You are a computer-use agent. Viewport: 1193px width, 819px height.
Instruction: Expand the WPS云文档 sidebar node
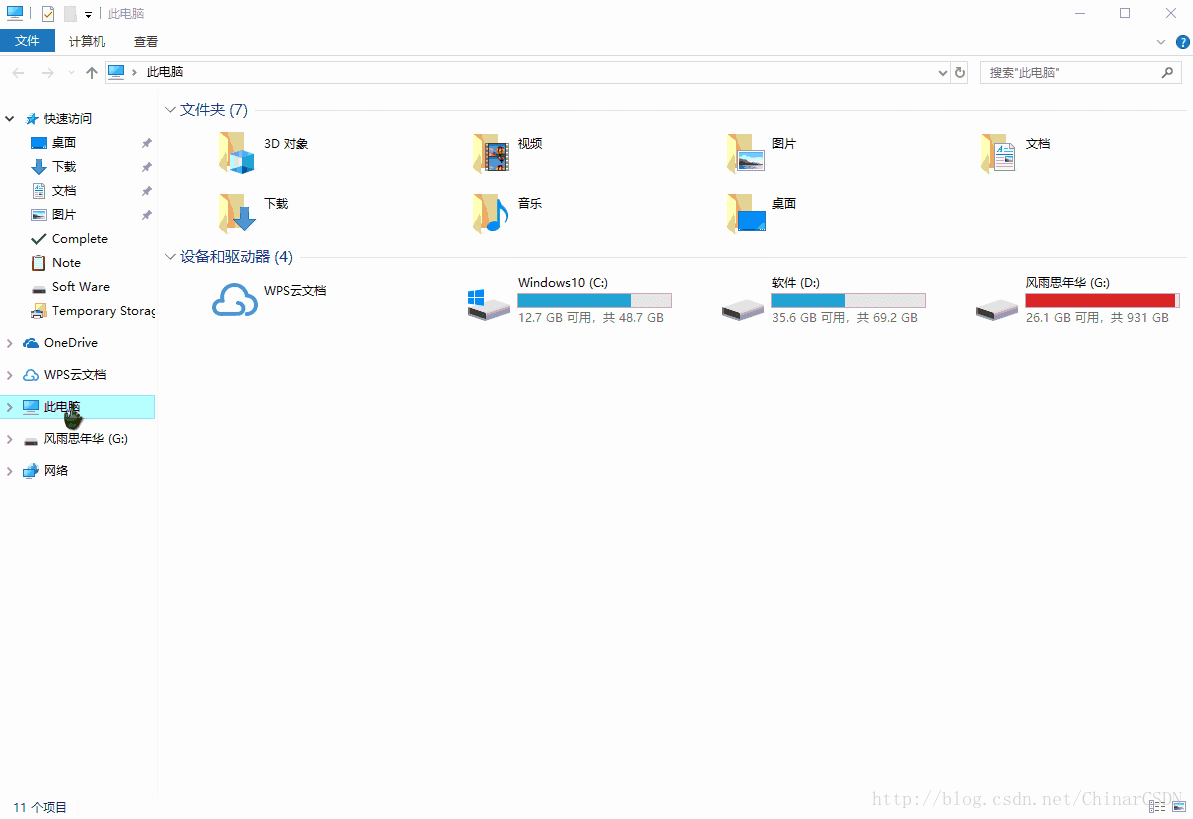10,375
